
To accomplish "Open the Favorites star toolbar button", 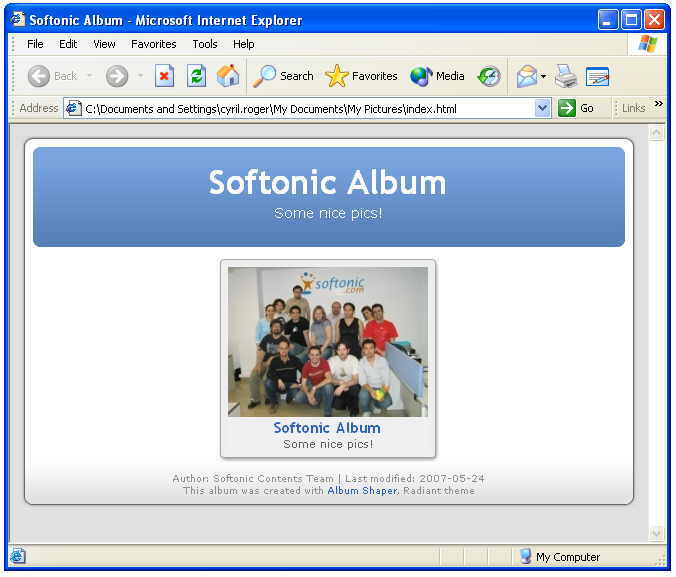I will click(362, 76).
